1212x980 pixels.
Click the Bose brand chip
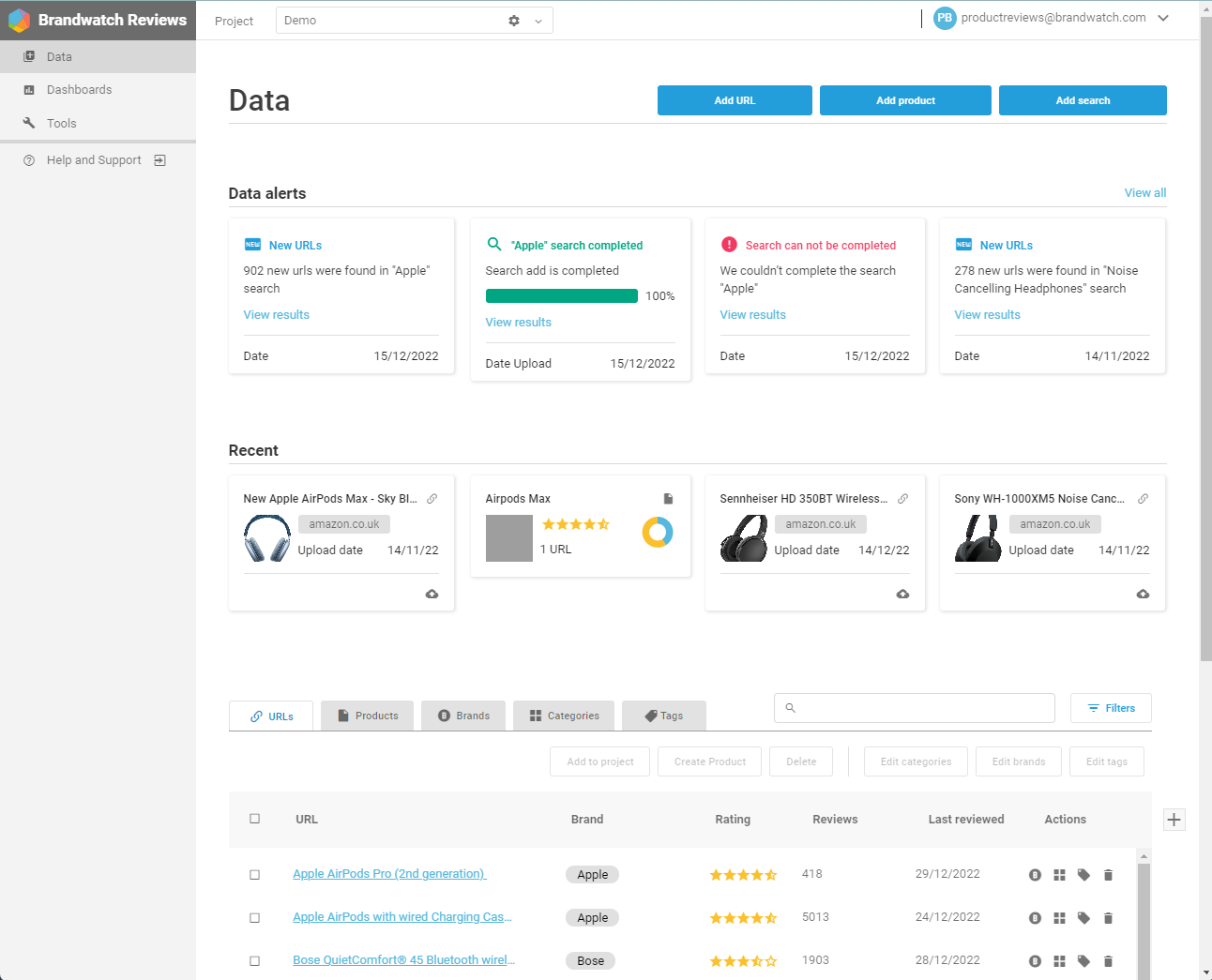pos(591,961)
